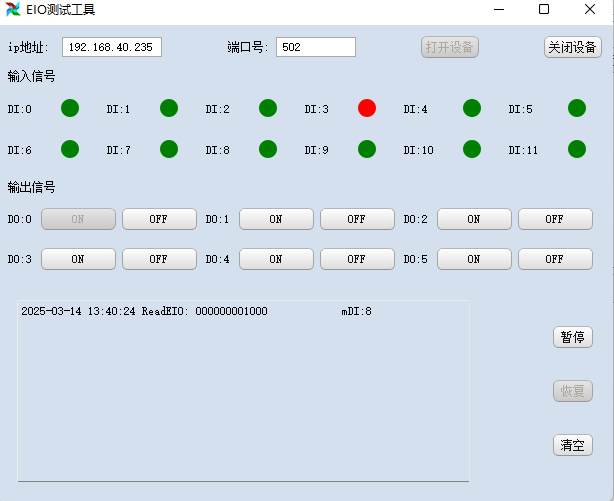Viewport: 614px width, 501px height.
Task: Click the DI:6 green indicator circle
Action: coord(70,149)
